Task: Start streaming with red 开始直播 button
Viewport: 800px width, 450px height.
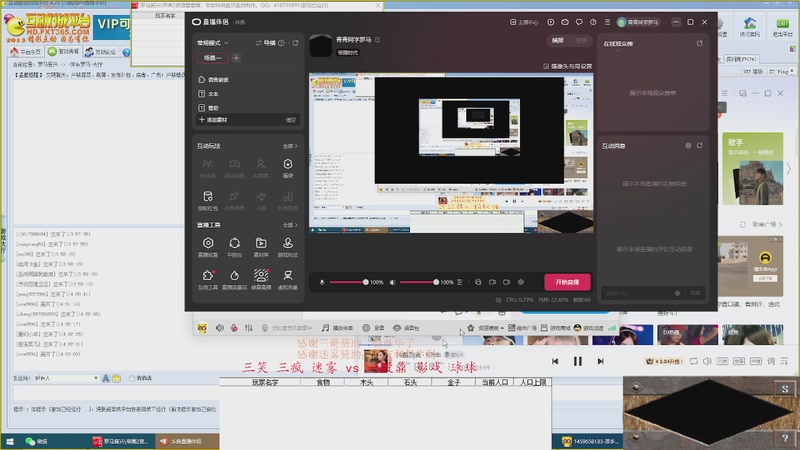Action: [567, 282]
